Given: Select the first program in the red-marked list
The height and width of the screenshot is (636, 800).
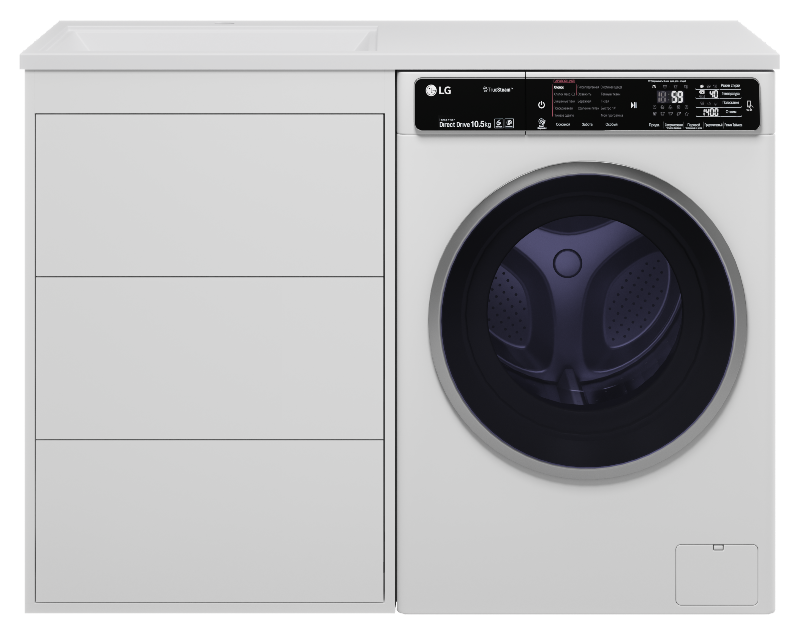Looking at the screenshot, I should [x=562, y=88].
